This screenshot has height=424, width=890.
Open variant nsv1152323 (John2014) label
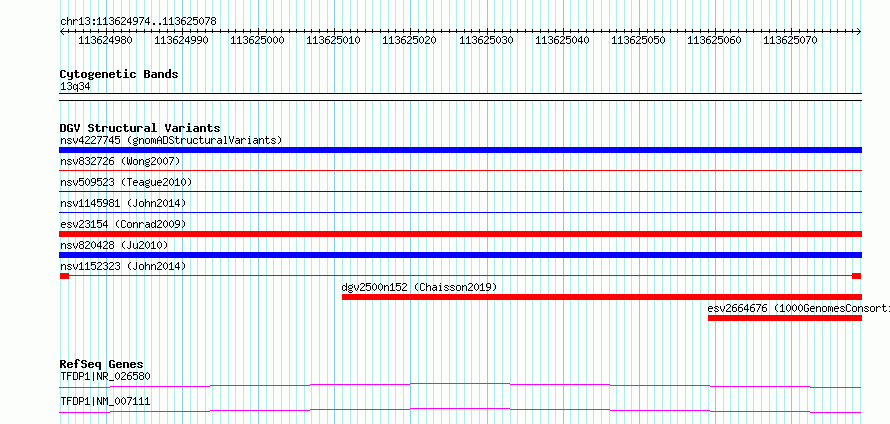coord(123,266)
